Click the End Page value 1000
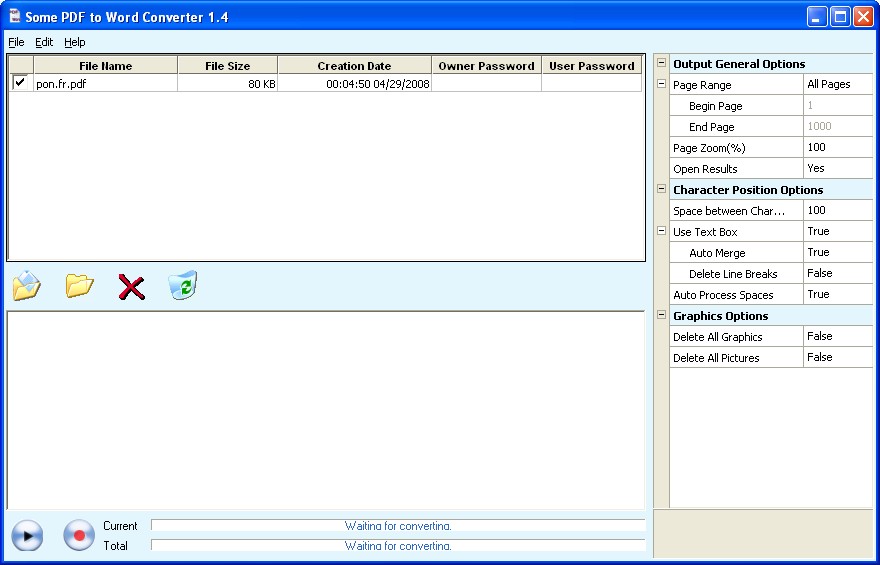 (838, 126)
